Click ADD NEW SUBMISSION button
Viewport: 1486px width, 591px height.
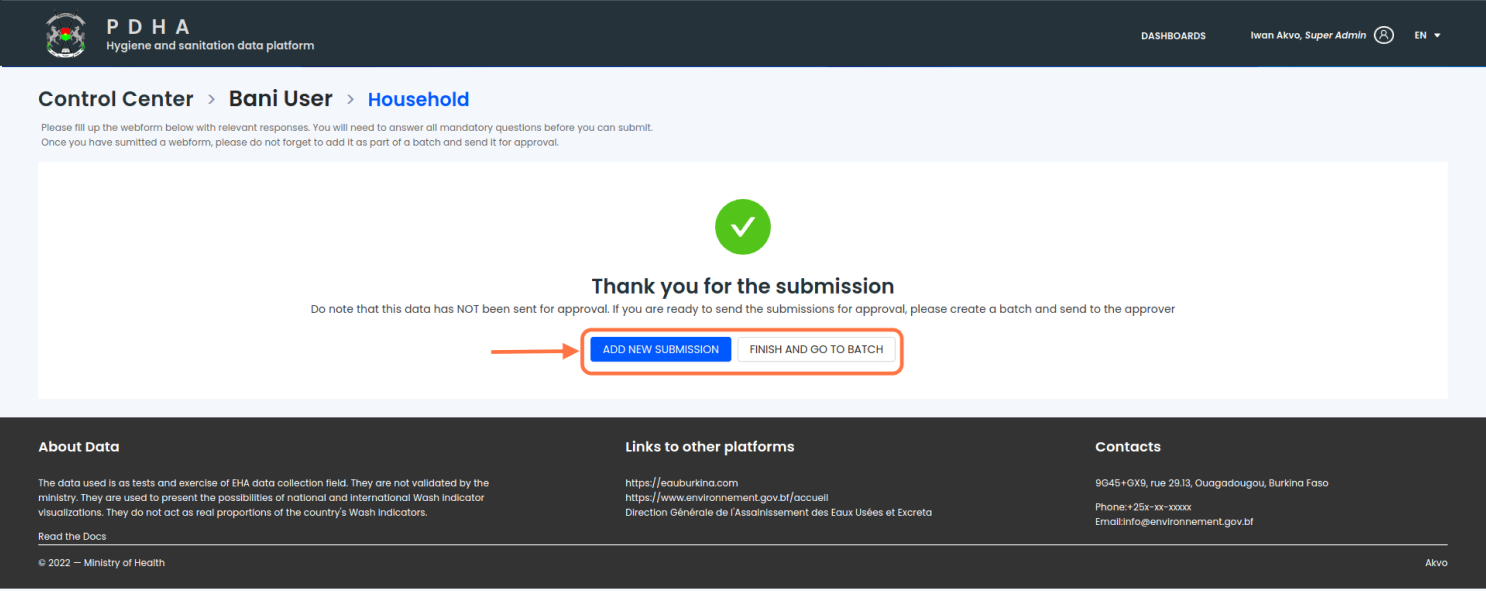click(661, 350)
